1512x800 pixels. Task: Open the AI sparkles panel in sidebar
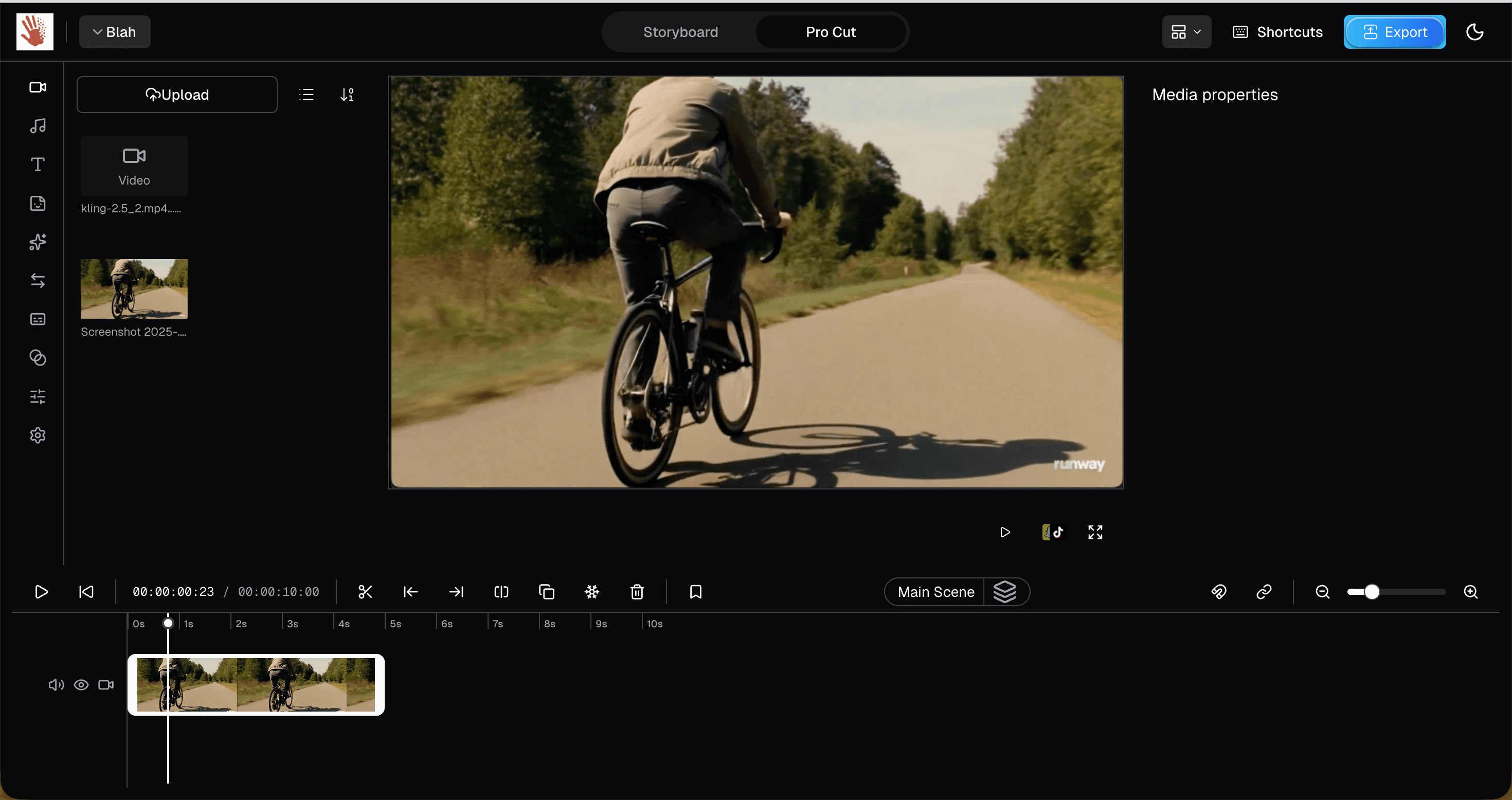click(38, 242)
